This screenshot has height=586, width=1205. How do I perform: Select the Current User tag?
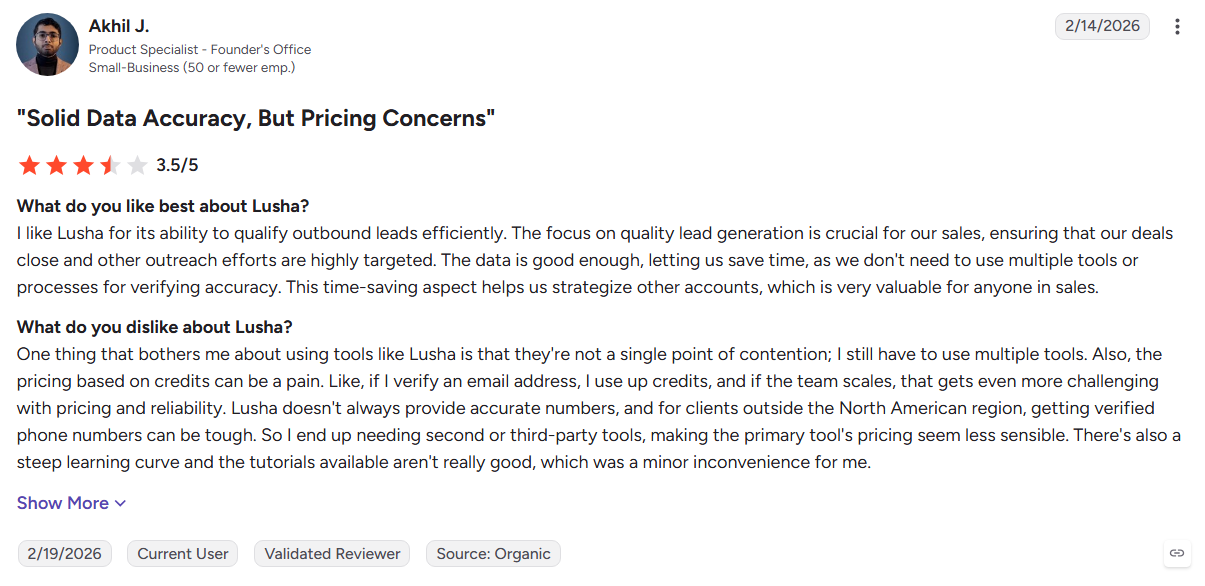coord(183,554)
